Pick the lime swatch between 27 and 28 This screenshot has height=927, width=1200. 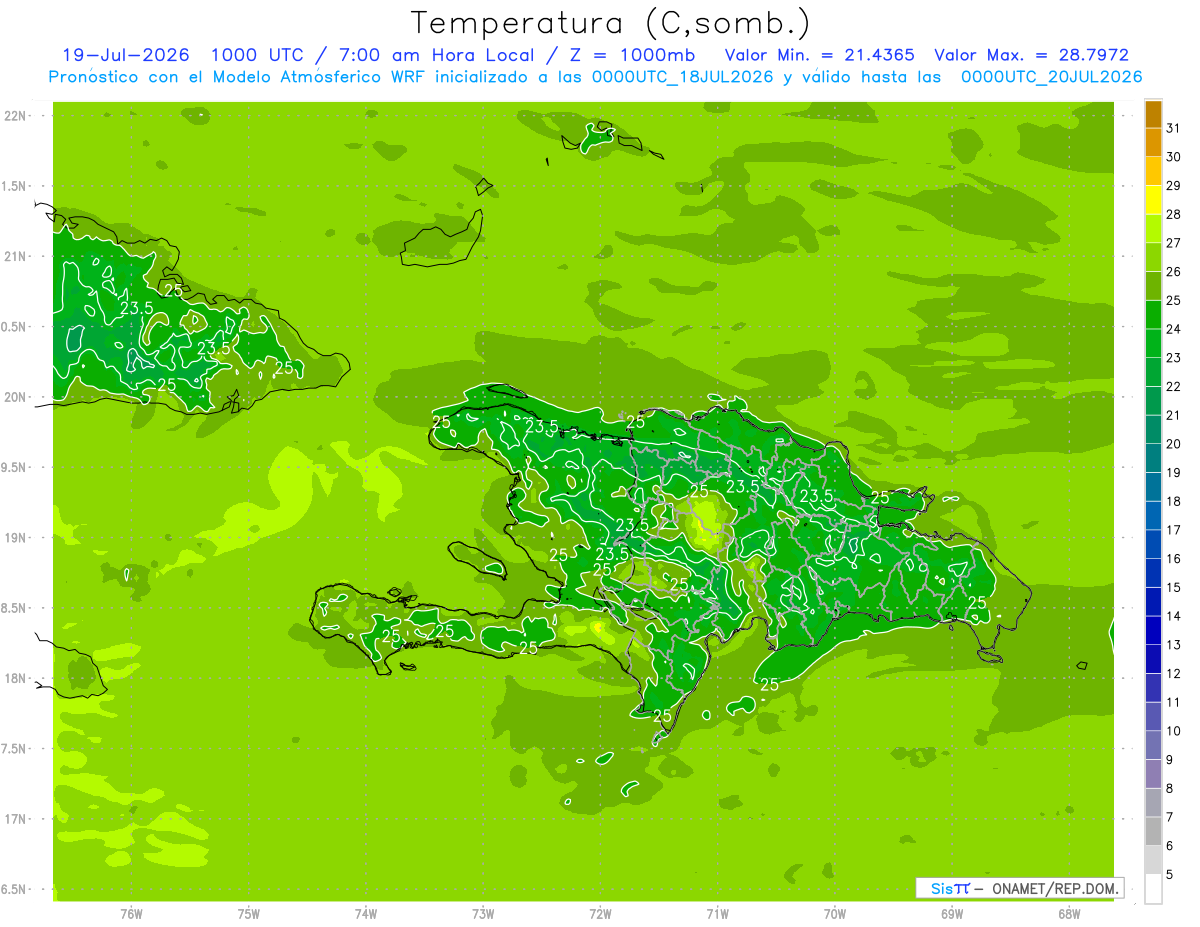pos(1153,228)
